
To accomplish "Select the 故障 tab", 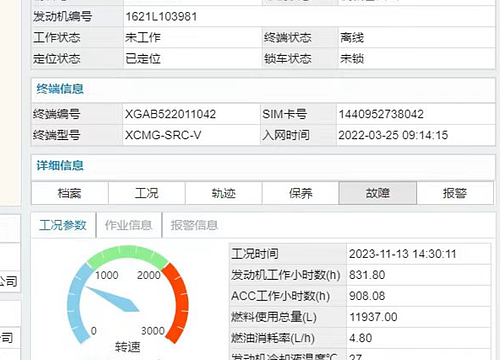I will tap(378, 193).
